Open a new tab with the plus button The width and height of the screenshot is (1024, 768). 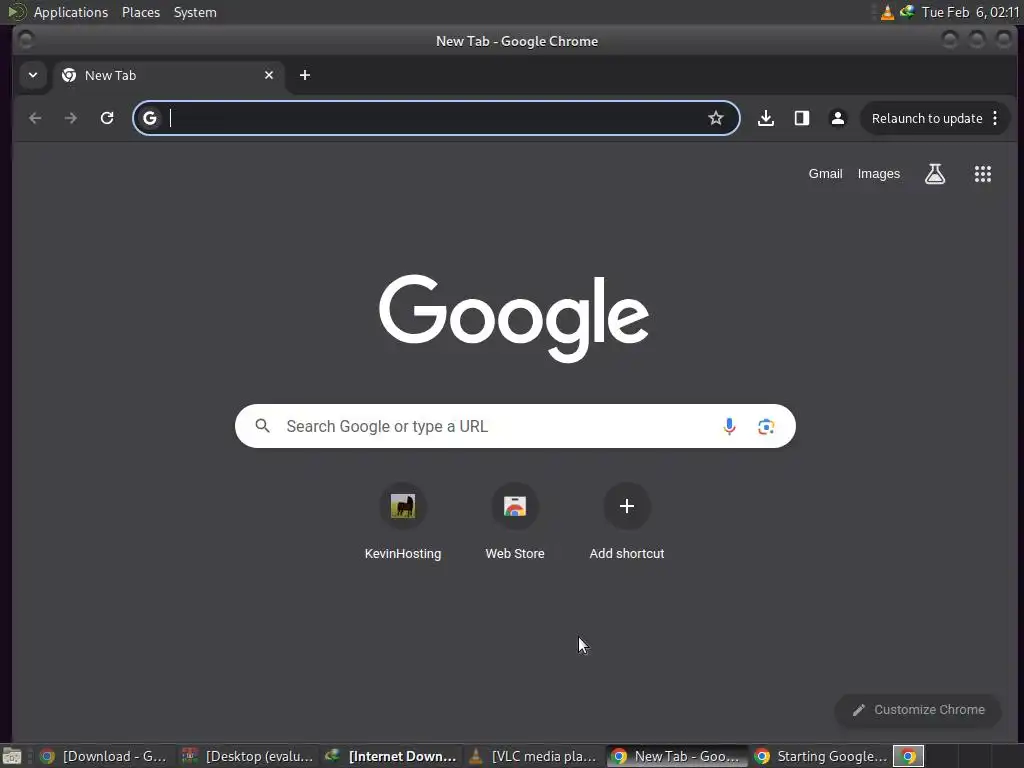305,75
